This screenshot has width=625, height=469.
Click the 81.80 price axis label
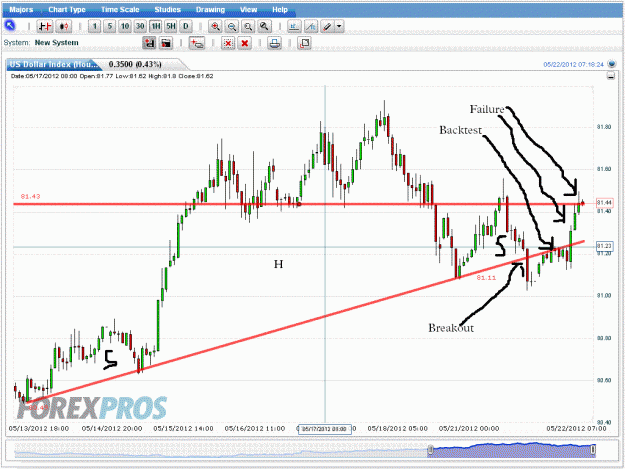tap(604, 127)
